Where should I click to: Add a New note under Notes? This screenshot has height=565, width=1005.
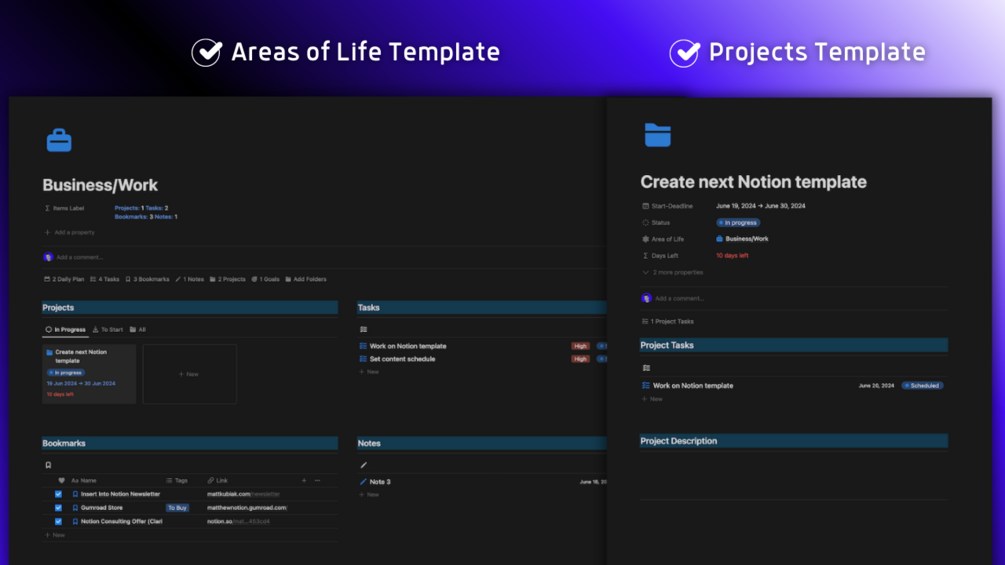(369, 495)
